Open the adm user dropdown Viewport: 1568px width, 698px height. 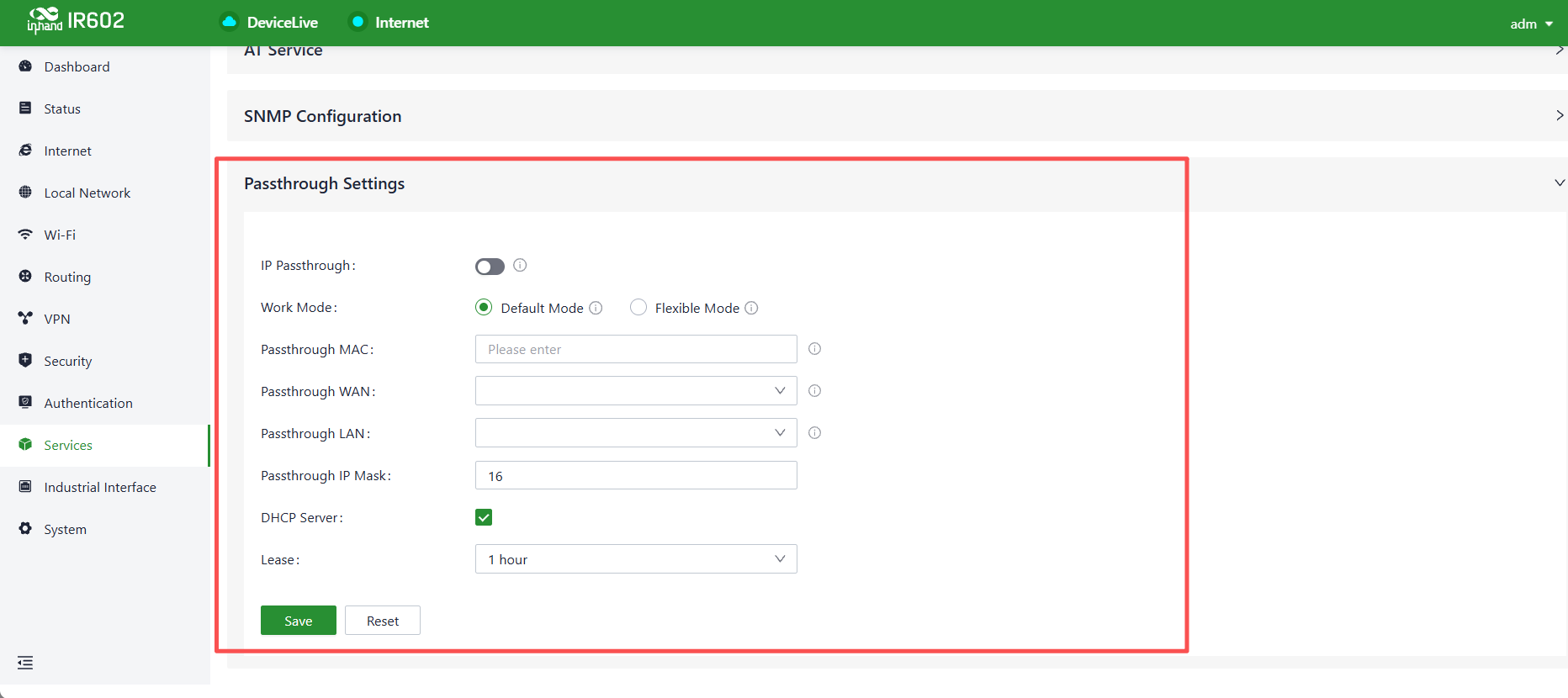tap(1531, 24)
